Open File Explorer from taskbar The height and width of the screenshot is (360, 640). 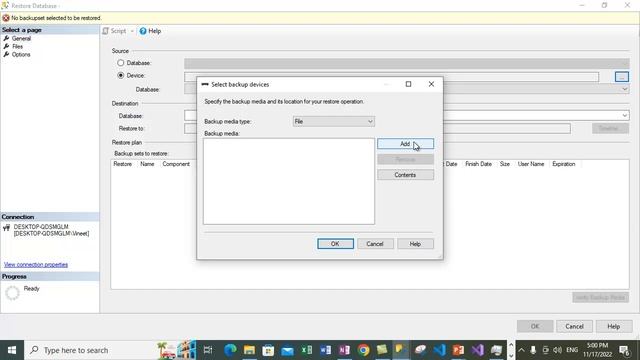(249, 350)
